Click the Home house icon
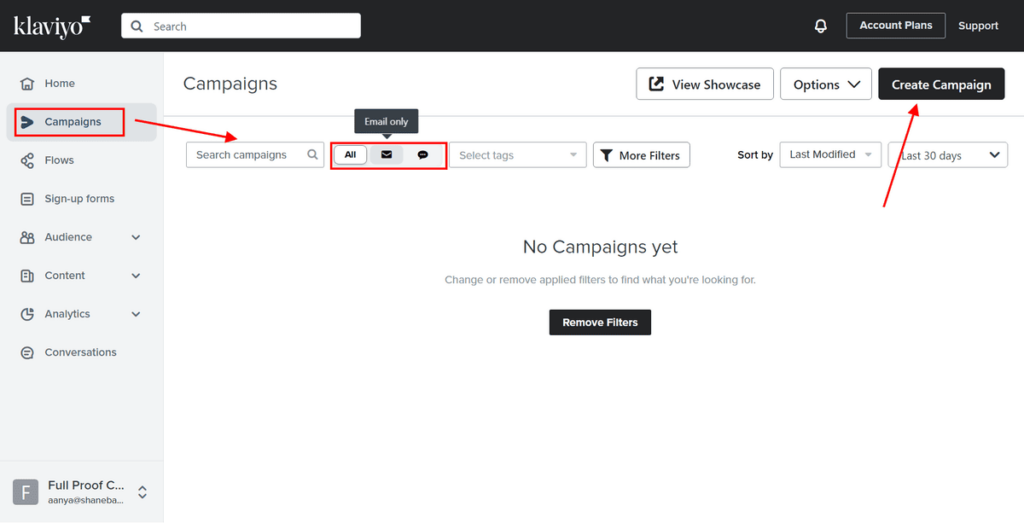The height and width of the screenshot is (523, 1024). point(27,84)
